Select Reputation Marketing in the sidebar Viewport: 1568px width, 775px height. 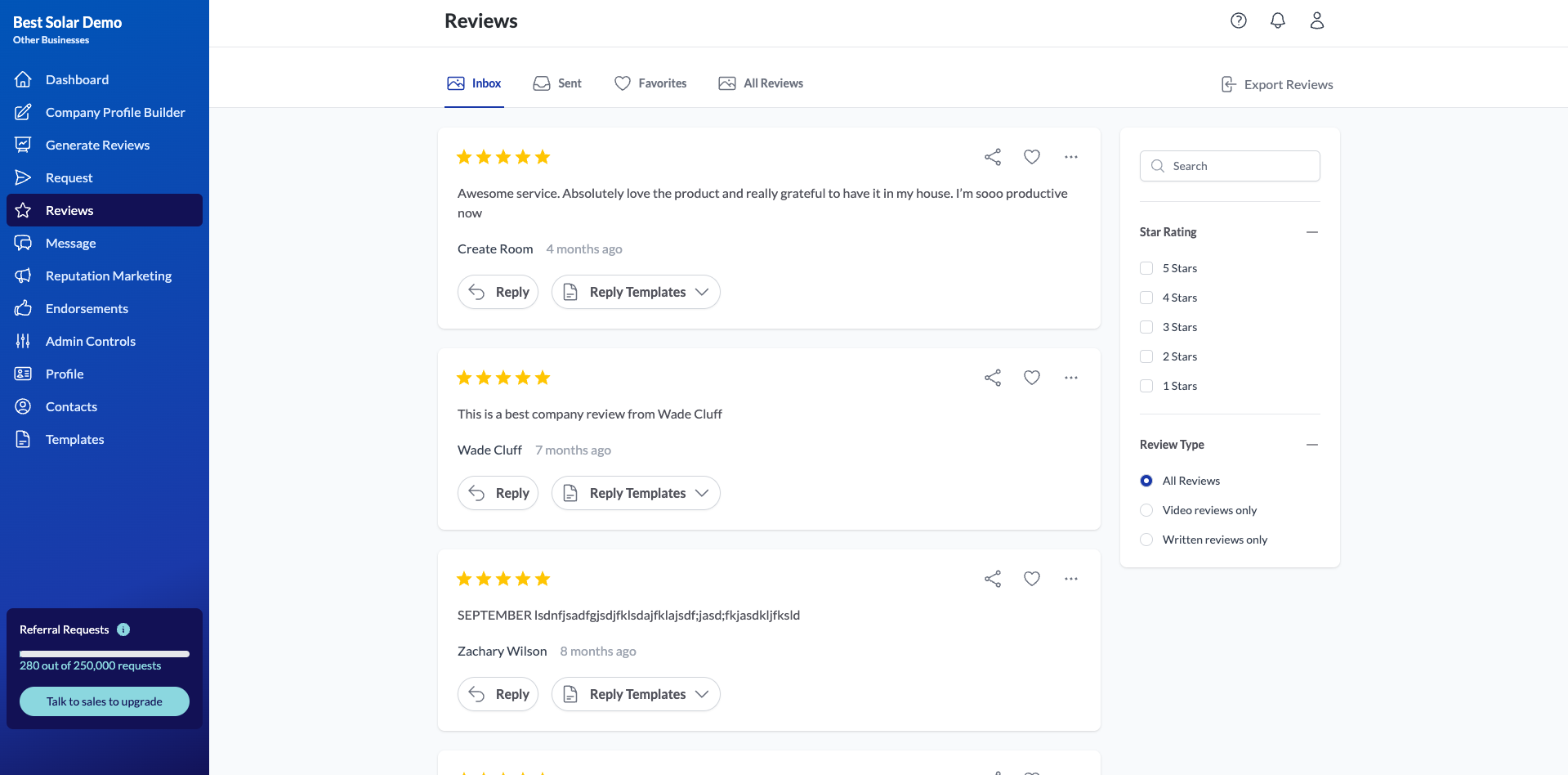coord(108,276)
